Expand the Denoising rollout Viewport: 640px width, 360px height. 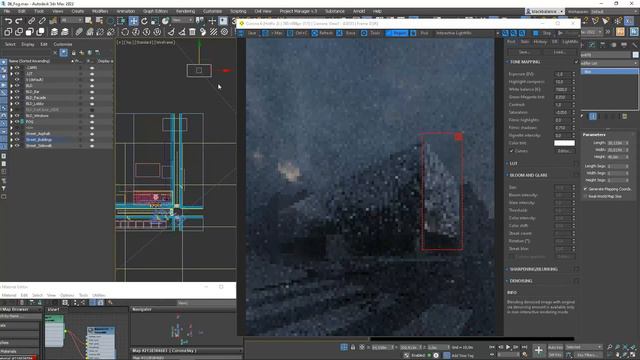tap(507, 281)
